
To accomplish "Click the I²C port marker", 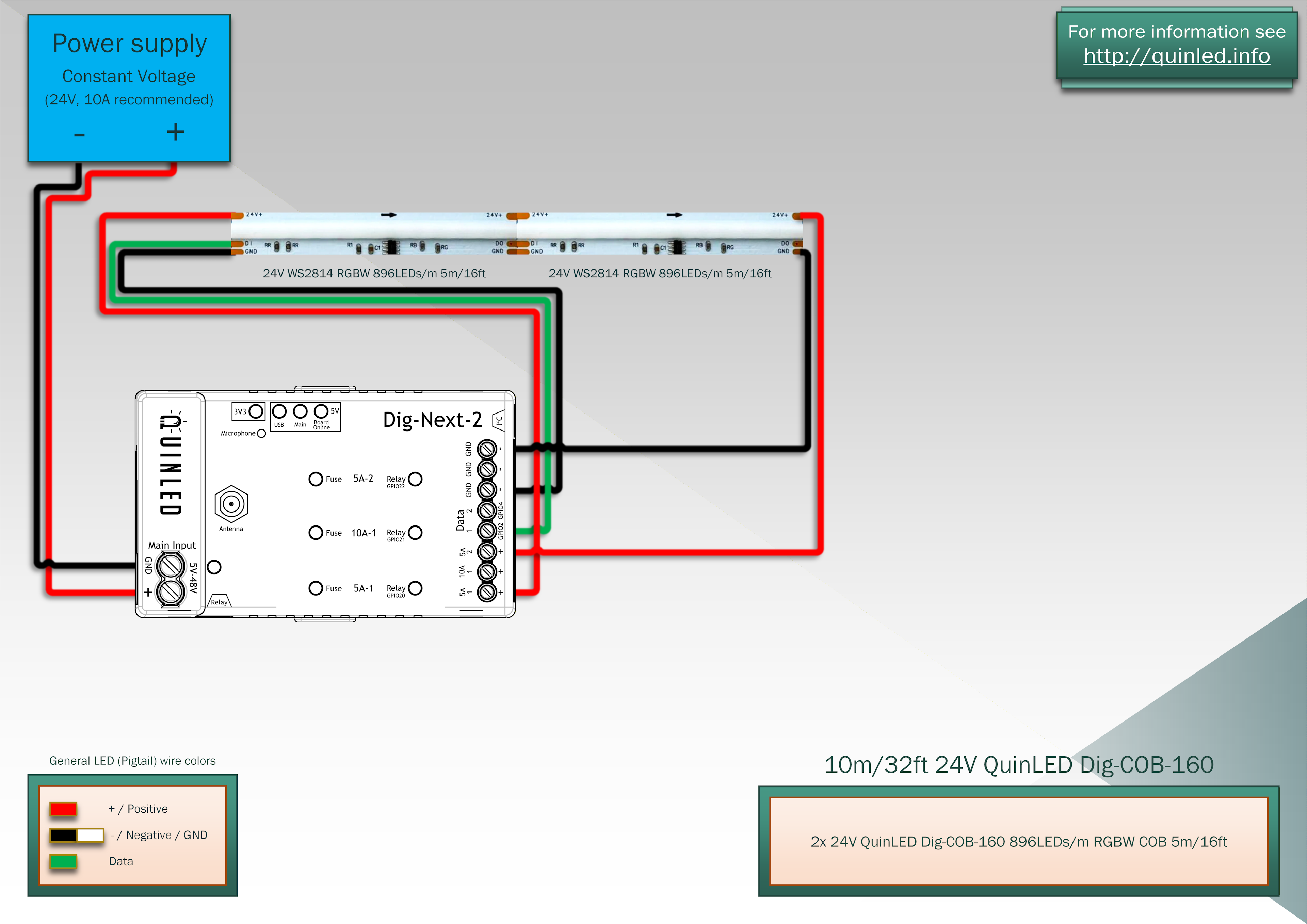I will point(499,421).
